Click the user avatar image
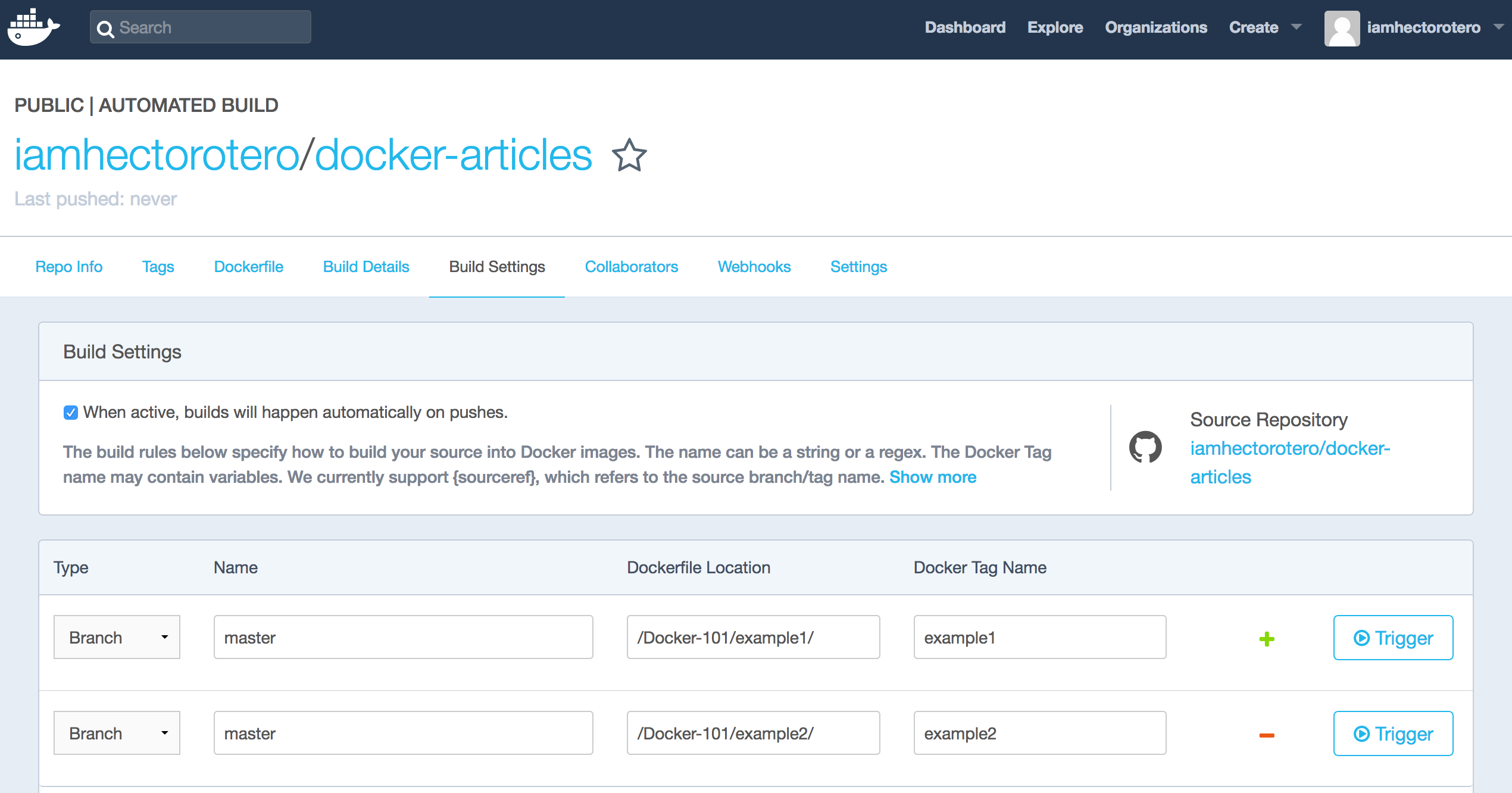This screenshot has width=1512, height=793. tap(1342, 28)
